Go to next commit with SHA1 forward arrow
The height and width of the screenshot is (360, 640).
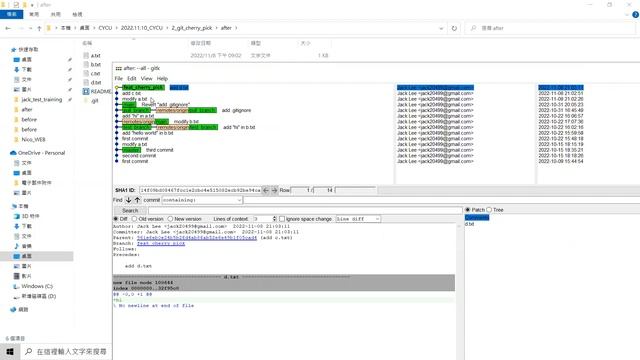point(274,190)
